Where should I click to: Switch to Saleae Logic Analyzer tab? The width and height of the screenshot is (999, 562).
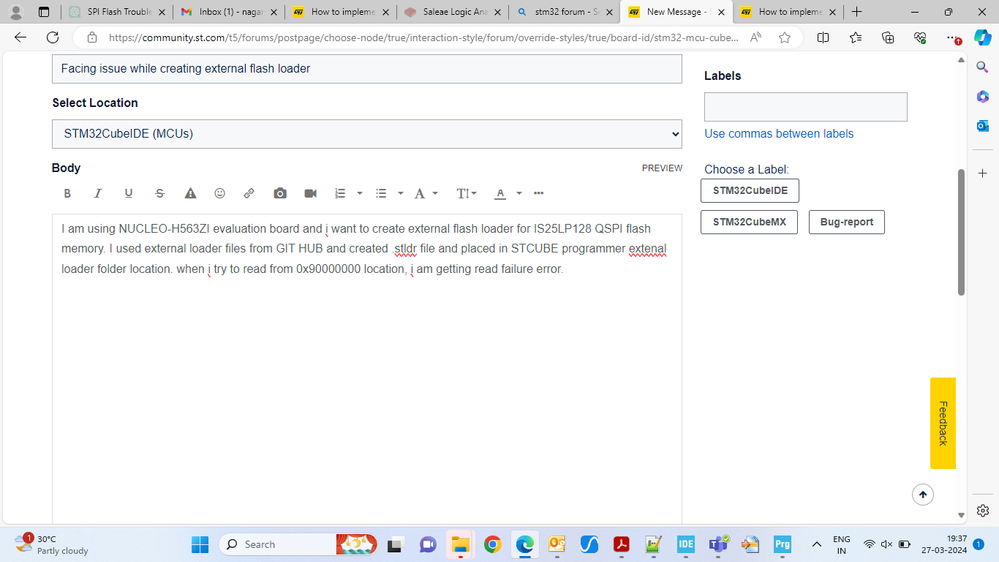tap(452, 11)
